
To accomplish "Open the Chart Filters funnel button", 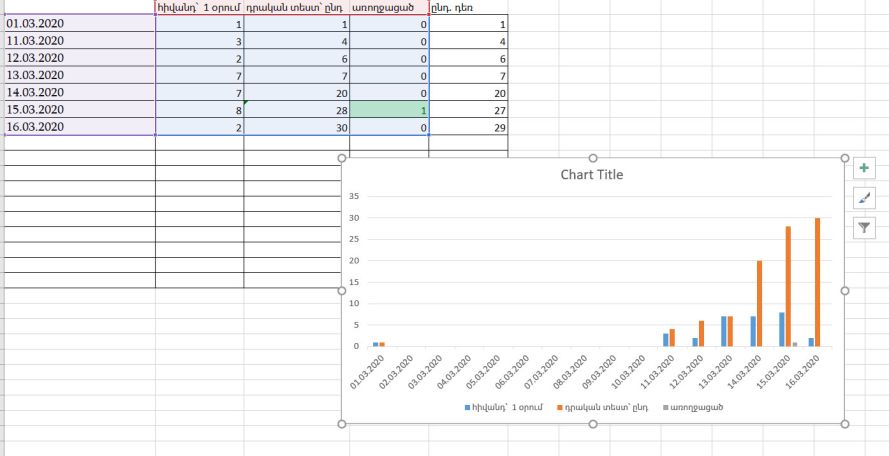I will coord(864,228).
